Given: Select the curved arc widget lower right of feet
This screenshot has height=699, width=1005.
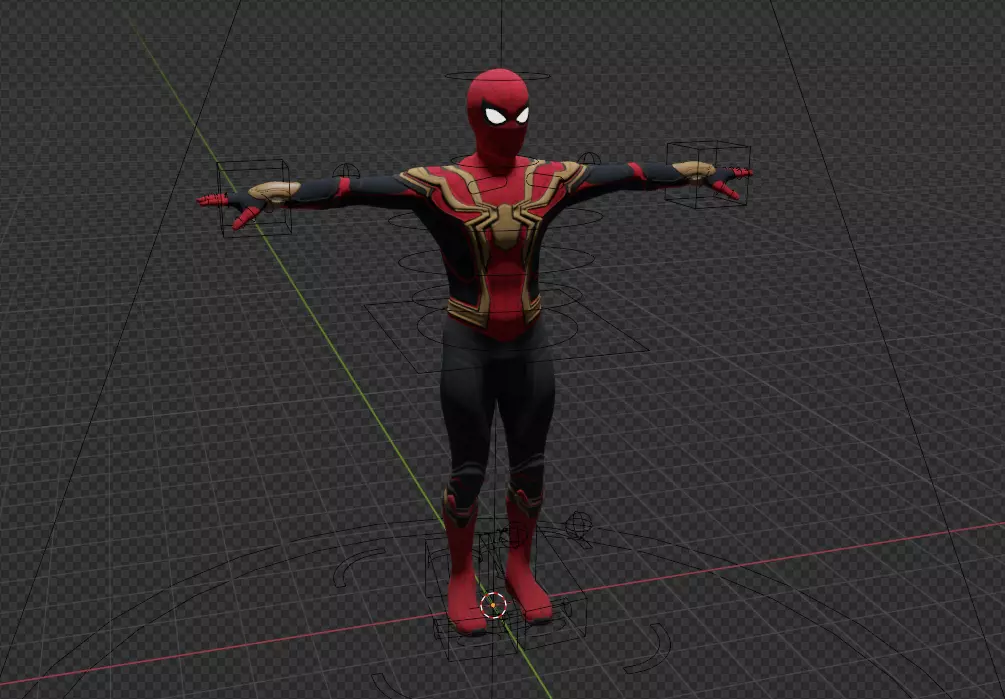Looking at the screenshot, I should tap(649, 649).
